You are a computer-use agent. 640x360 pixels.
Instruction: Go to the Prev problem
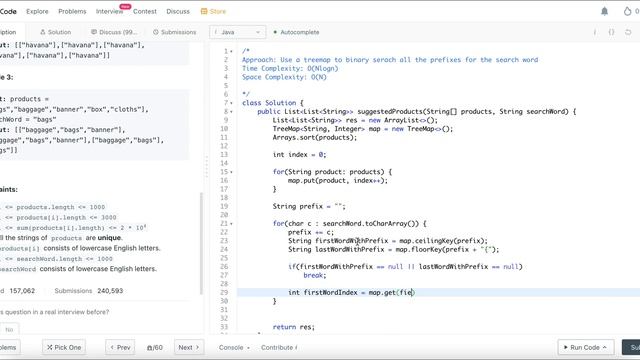(120, 347)
